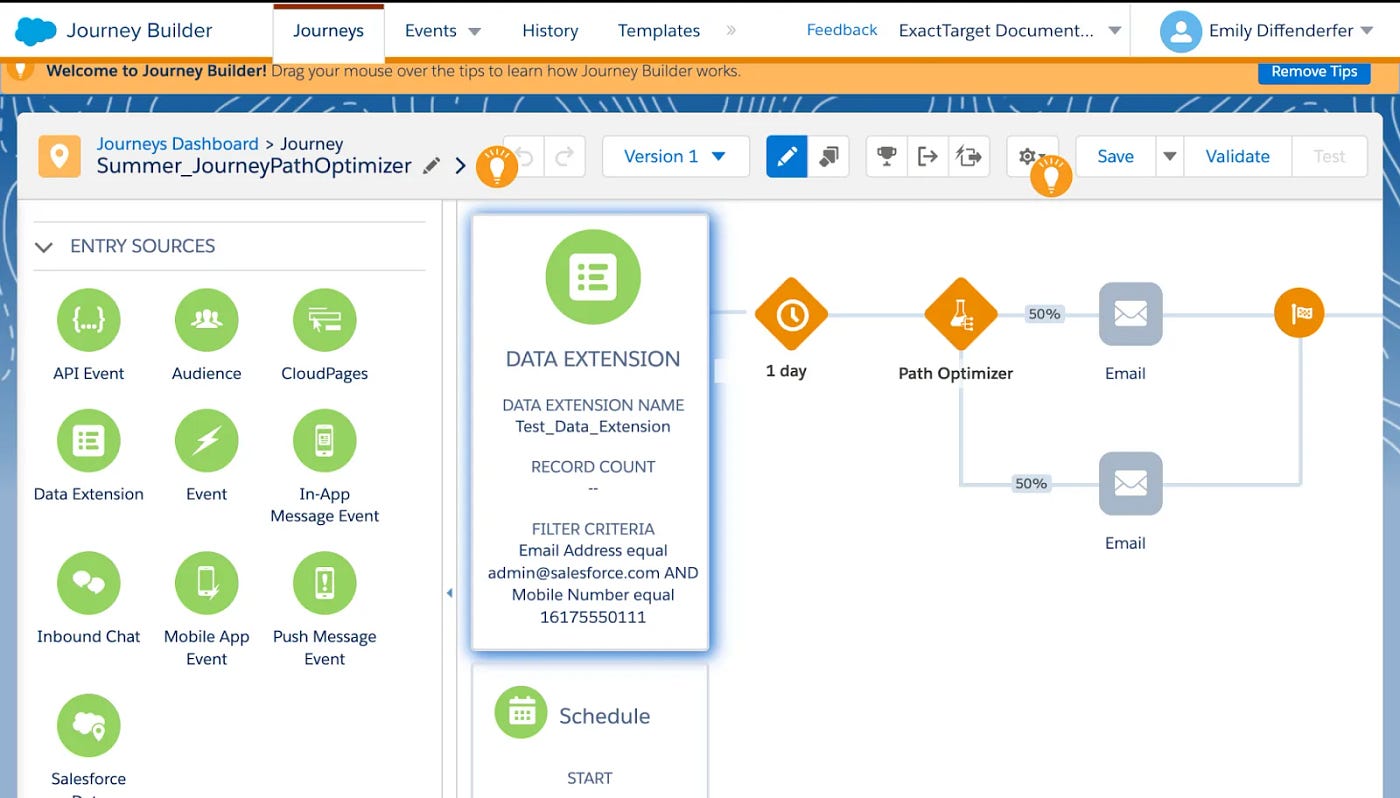Click the FILTER CRITERIA label

[593, 529]
